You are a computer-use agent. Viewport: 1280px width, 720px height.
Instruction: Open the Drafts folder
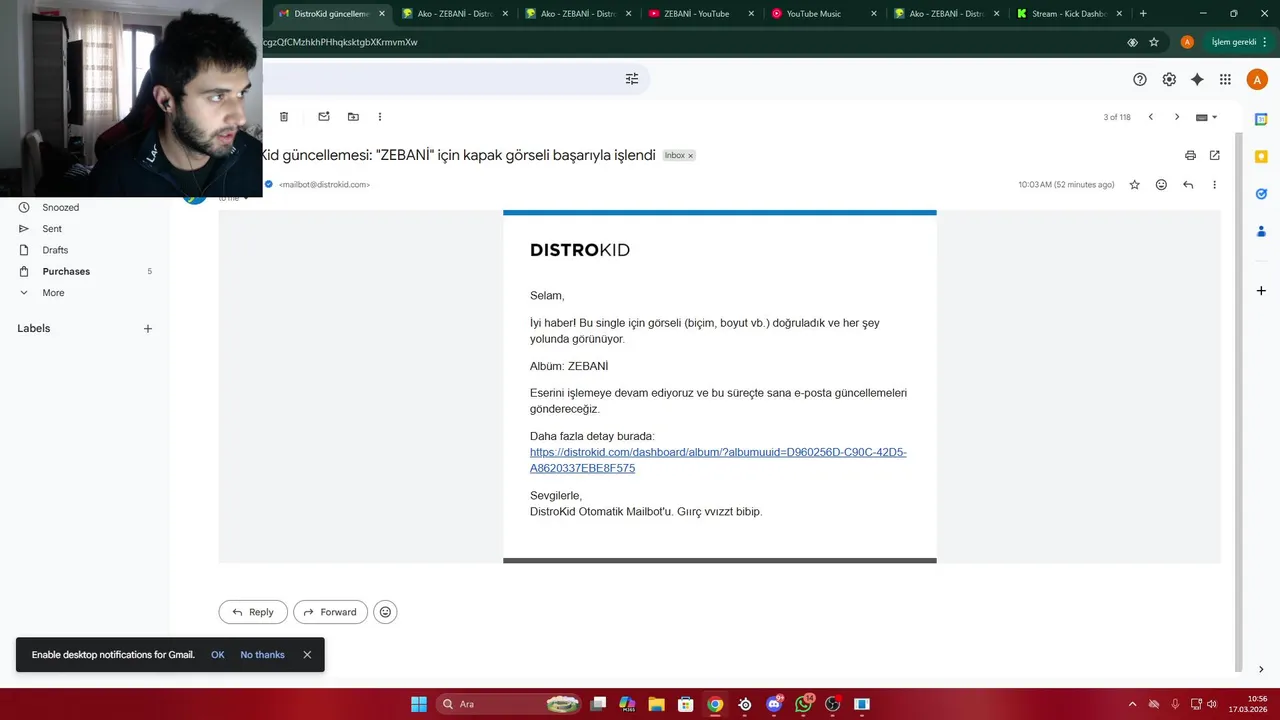pos(55,250)
